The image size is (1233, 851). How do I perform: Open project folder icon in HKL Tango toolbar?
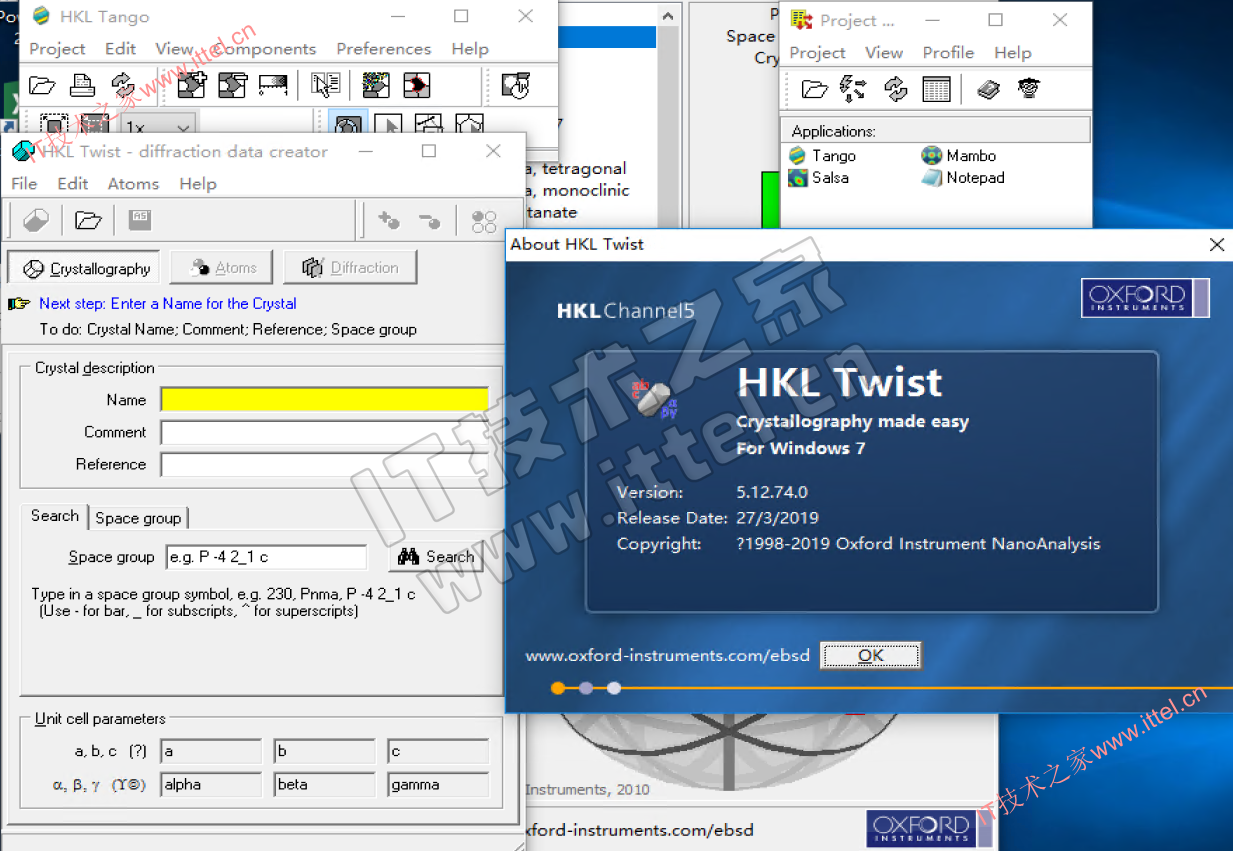point(42,85)
